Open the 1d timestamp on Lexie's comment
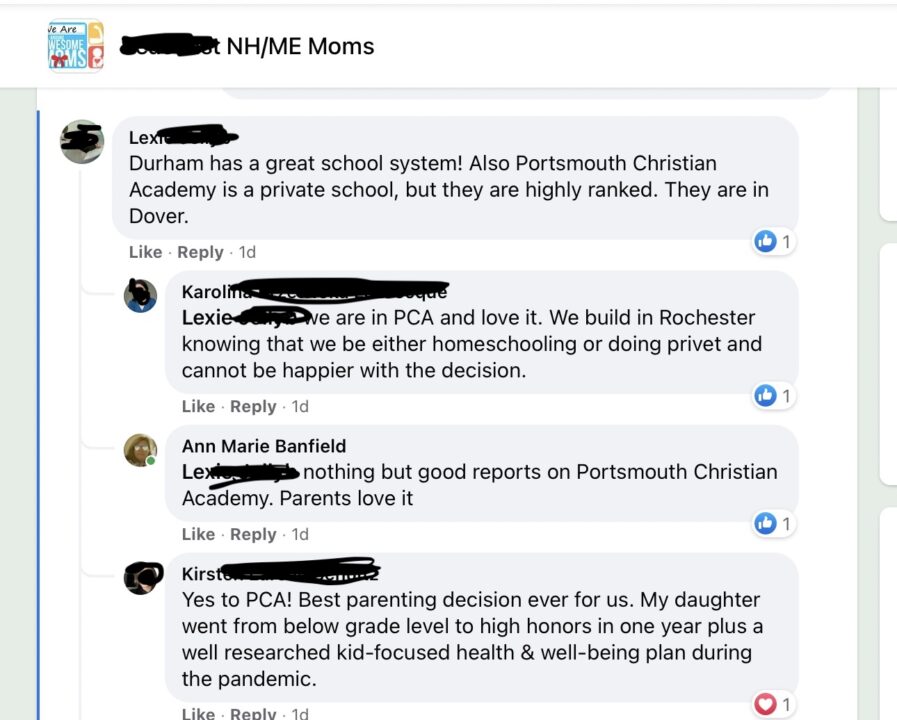 click(247, 252)
